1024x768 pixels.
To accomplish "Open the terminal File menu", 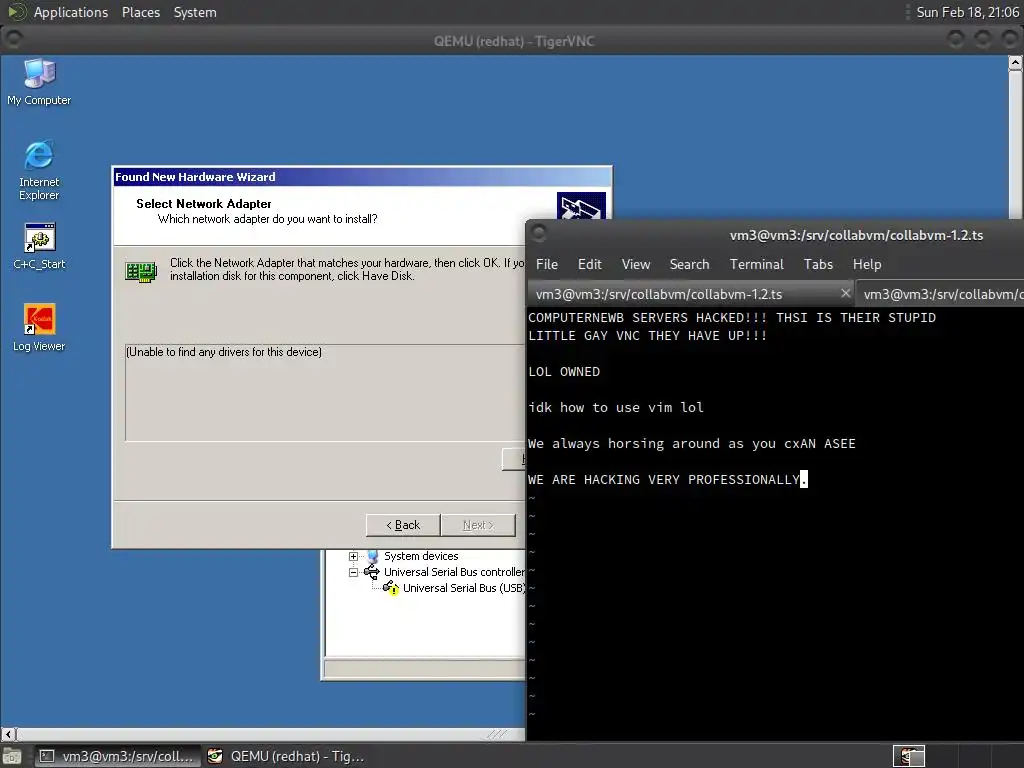I will point(547,264).
